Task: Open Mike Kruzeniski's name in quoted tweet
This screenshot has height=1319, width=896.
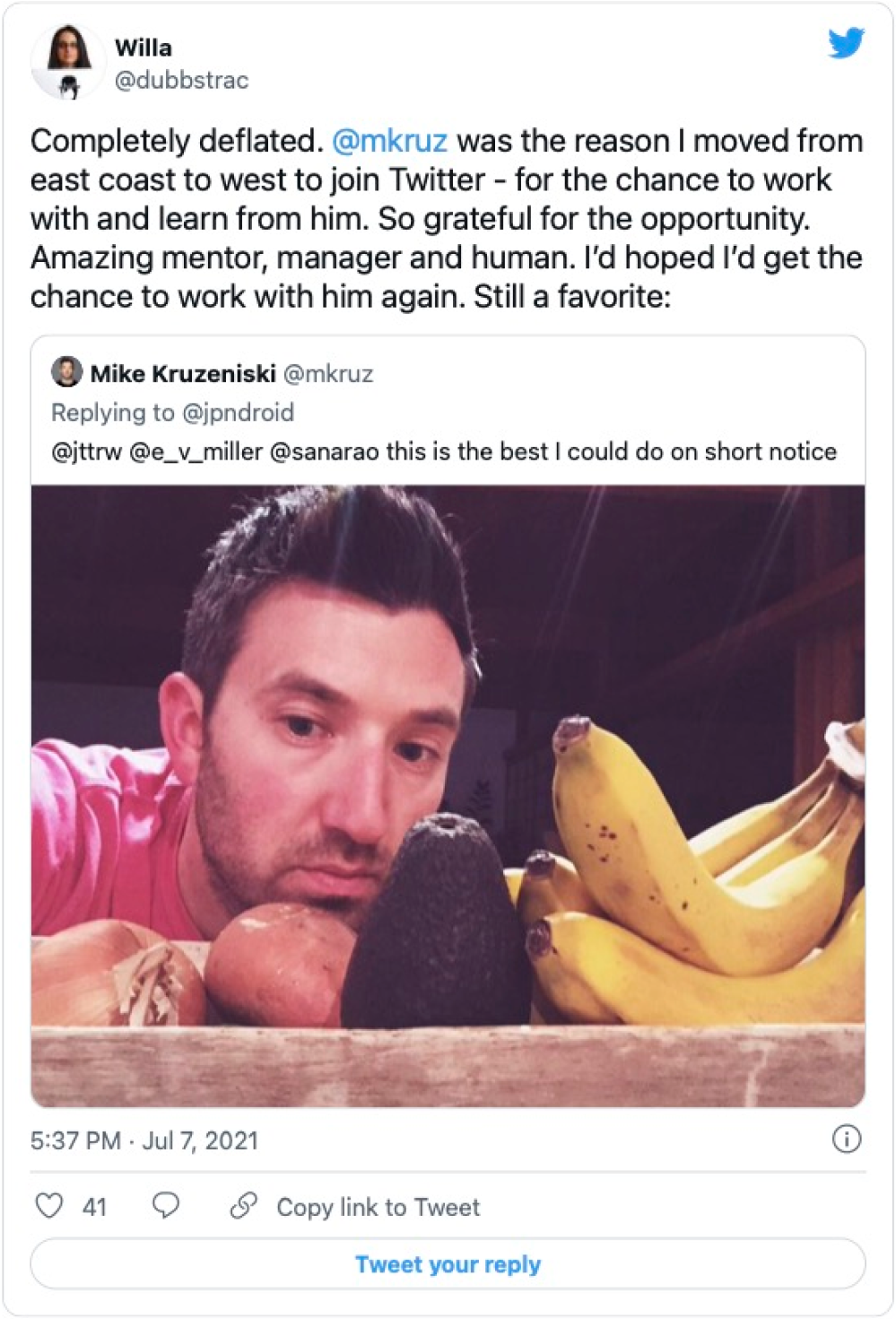Action: 183,374
